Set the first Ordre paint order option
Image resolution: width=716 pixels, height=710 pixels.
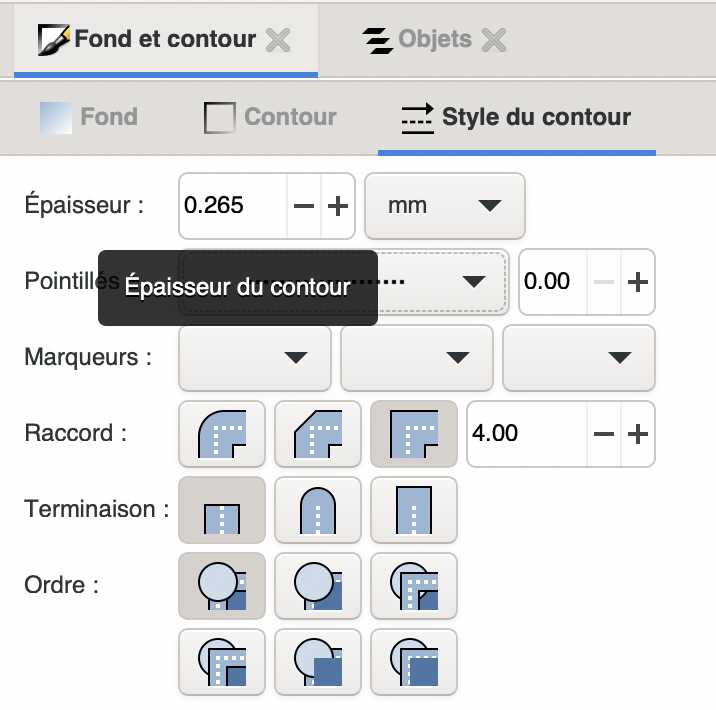(x=222, y=586)
